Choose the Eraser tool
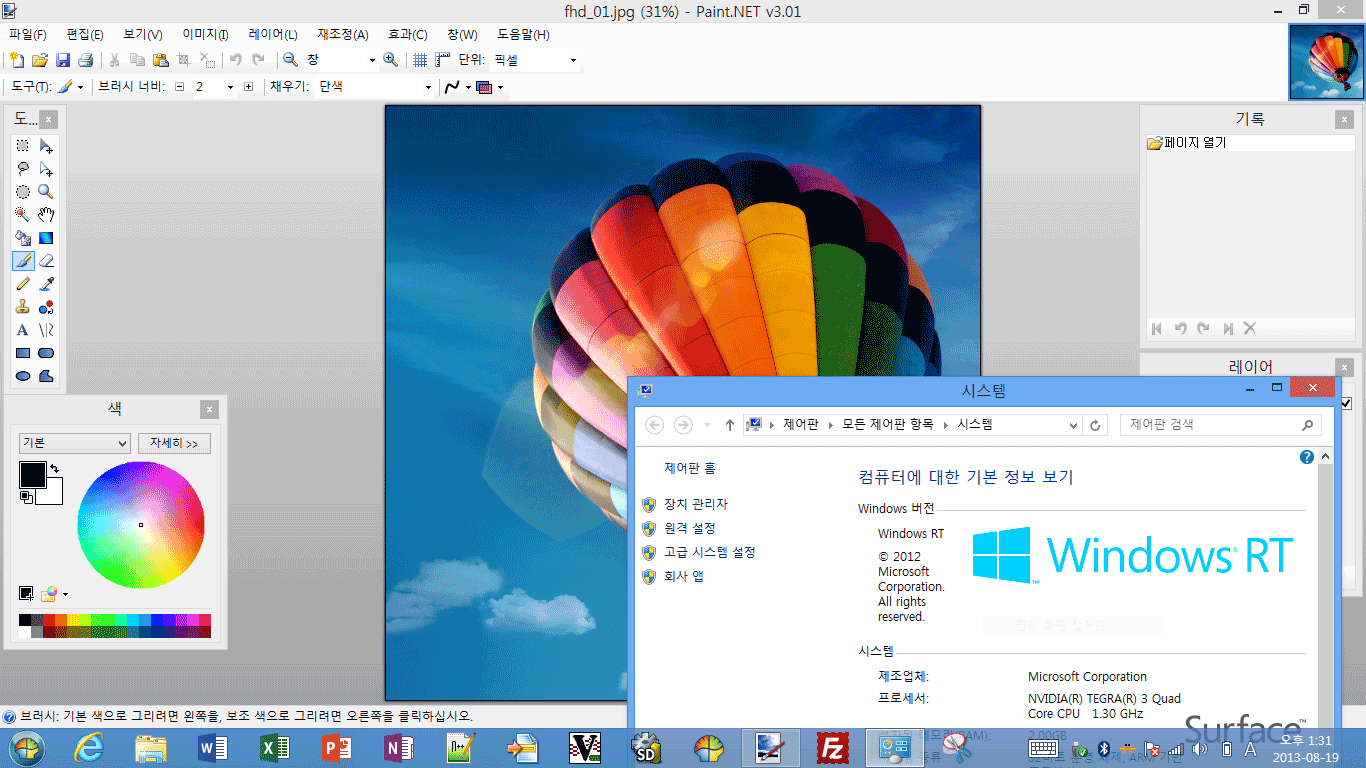The width and height of the screenshot is (1366, 768). tap(46, 261)
